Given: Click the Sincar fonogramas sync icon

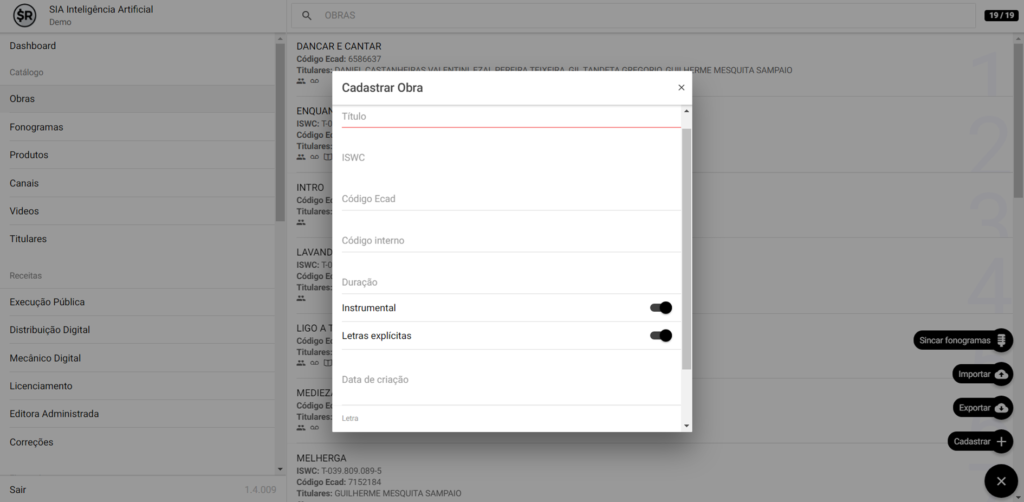Looking at the screenshot, I should (1001, 340).
